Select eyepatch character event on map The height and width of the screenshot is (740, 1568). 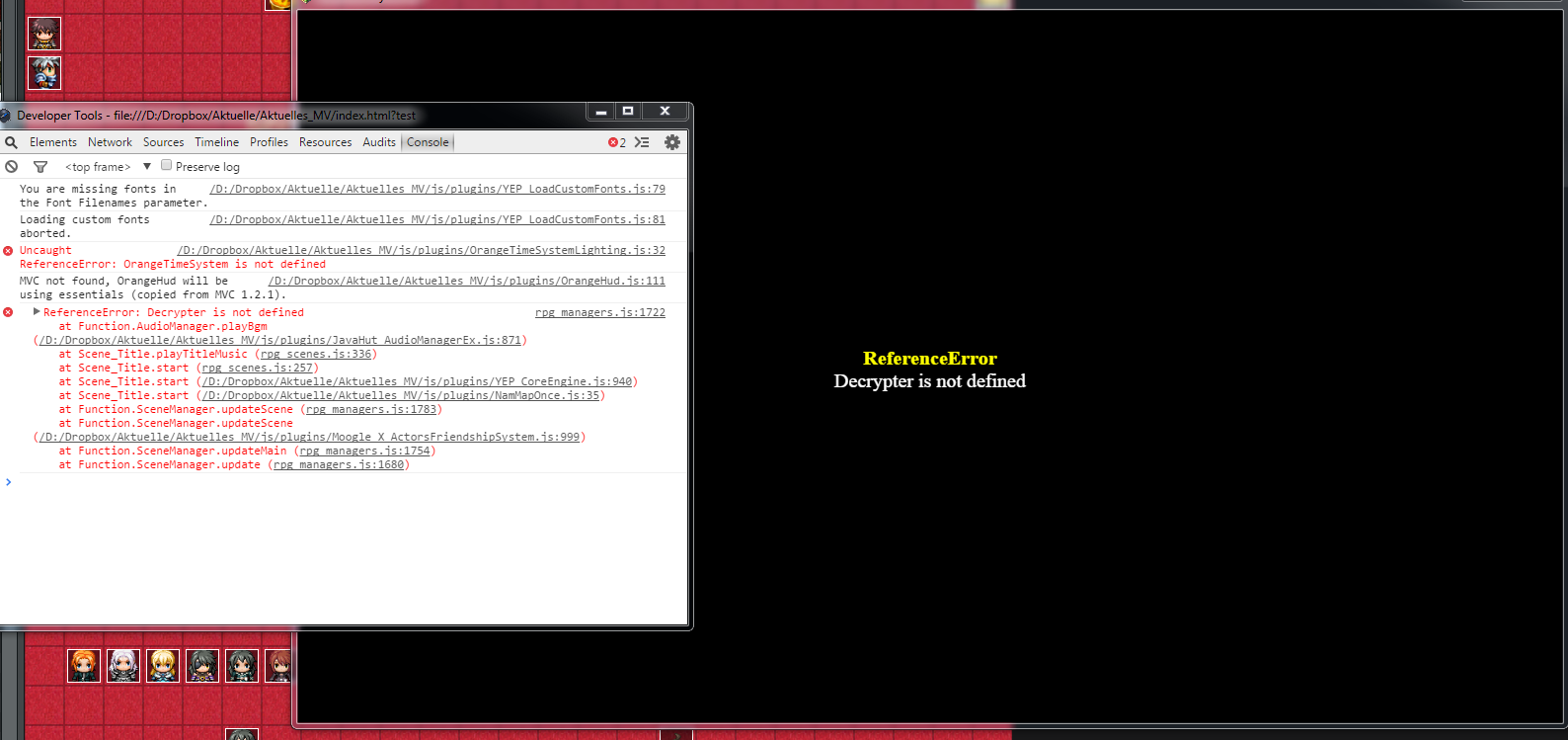click(202, 666)
